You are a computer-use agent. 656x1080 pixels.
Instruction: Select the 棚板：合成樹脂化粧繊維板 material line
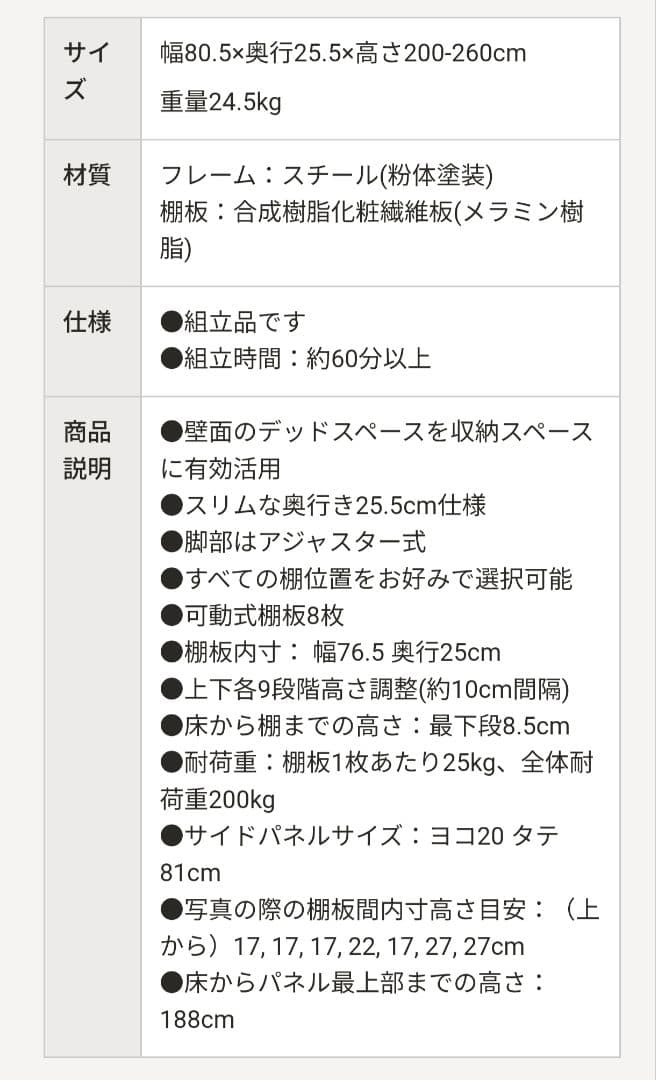click(x=372, y=212)
